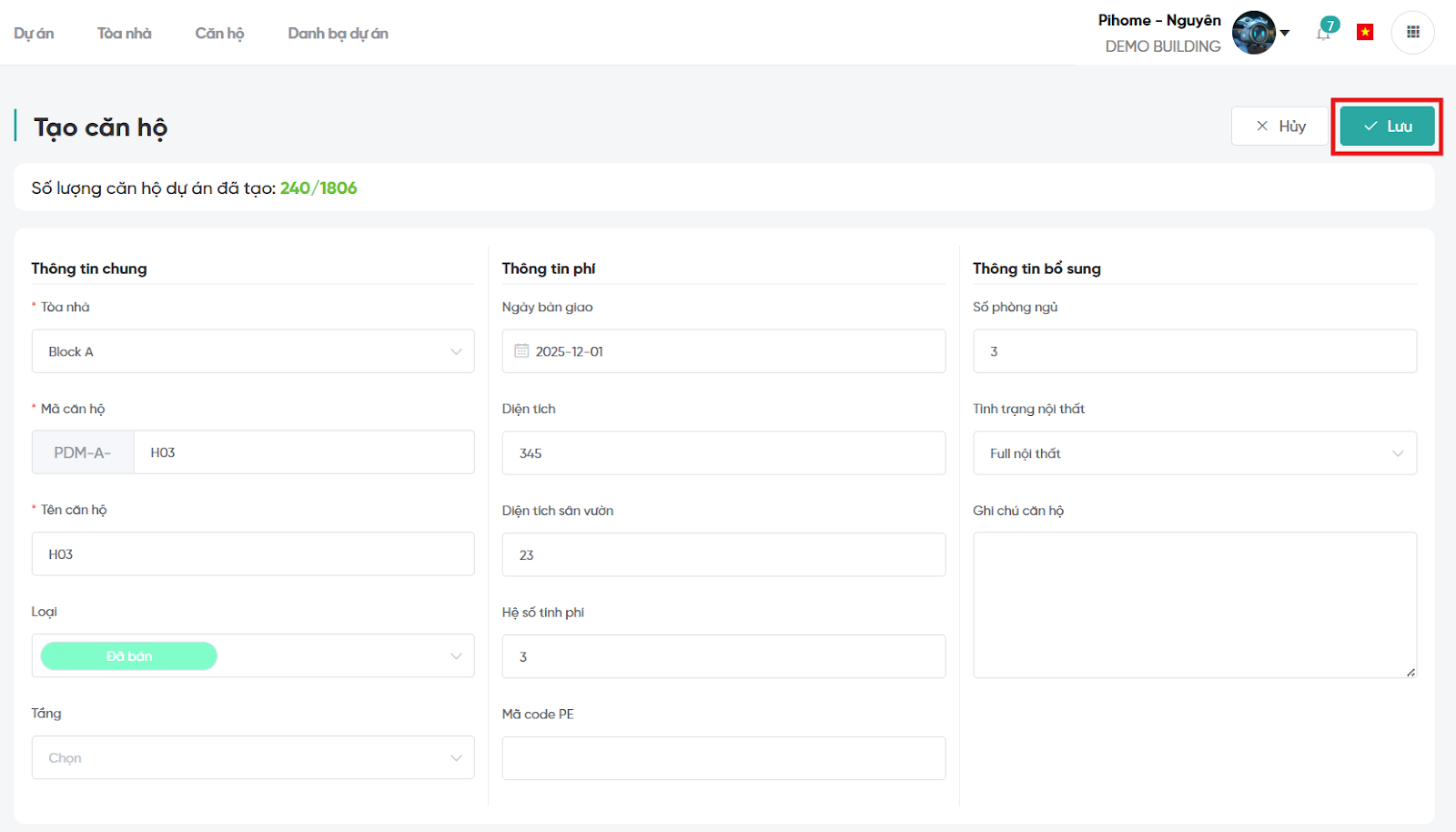This screenshot has width=1456, height=832.
Task: Cancel with the Hủy button
Action: (x=1280, y=127)
